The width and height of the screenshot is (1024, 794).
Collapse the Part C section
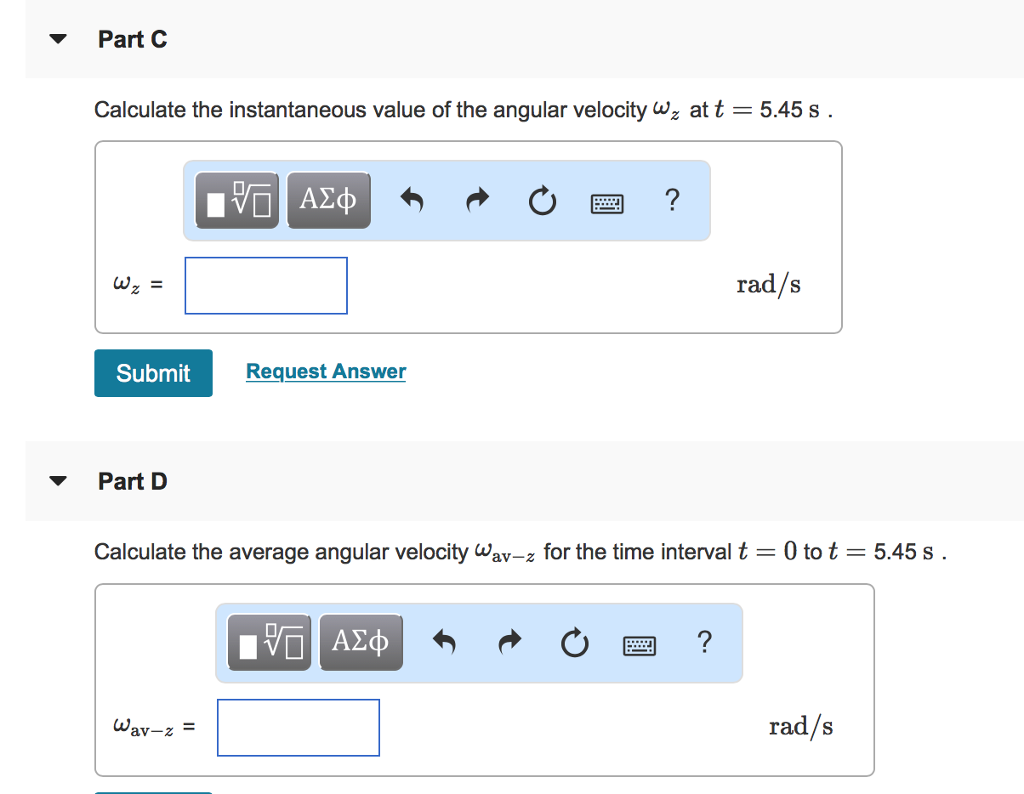[x=58, y=38]
